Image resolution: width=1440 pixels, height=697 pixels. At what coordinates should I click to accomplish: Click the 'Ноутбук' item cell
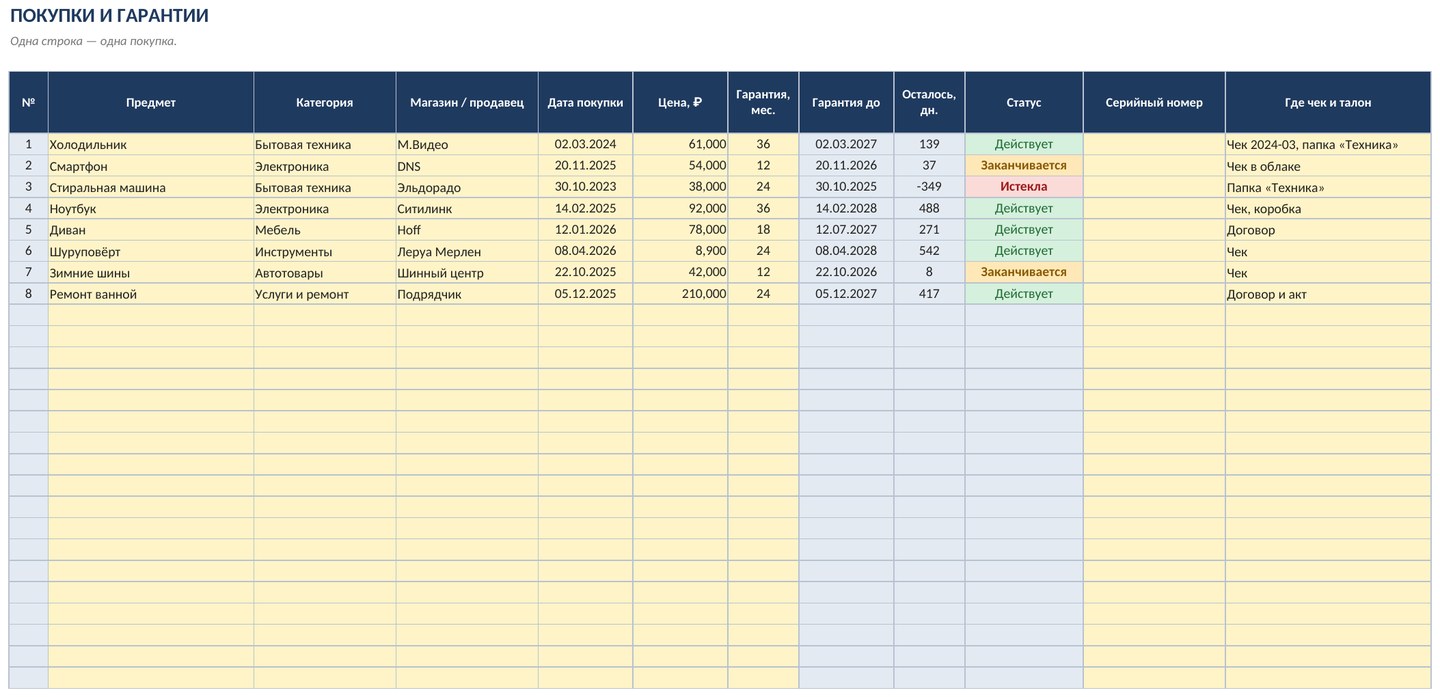151,208
